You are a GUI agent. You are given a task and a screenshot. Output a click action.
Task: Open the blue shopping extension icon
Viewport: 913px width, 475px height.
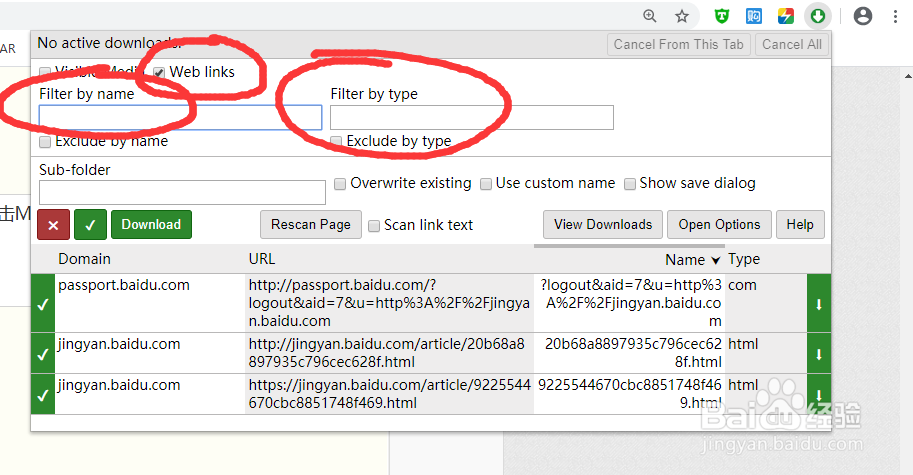(x=754, y=16)
